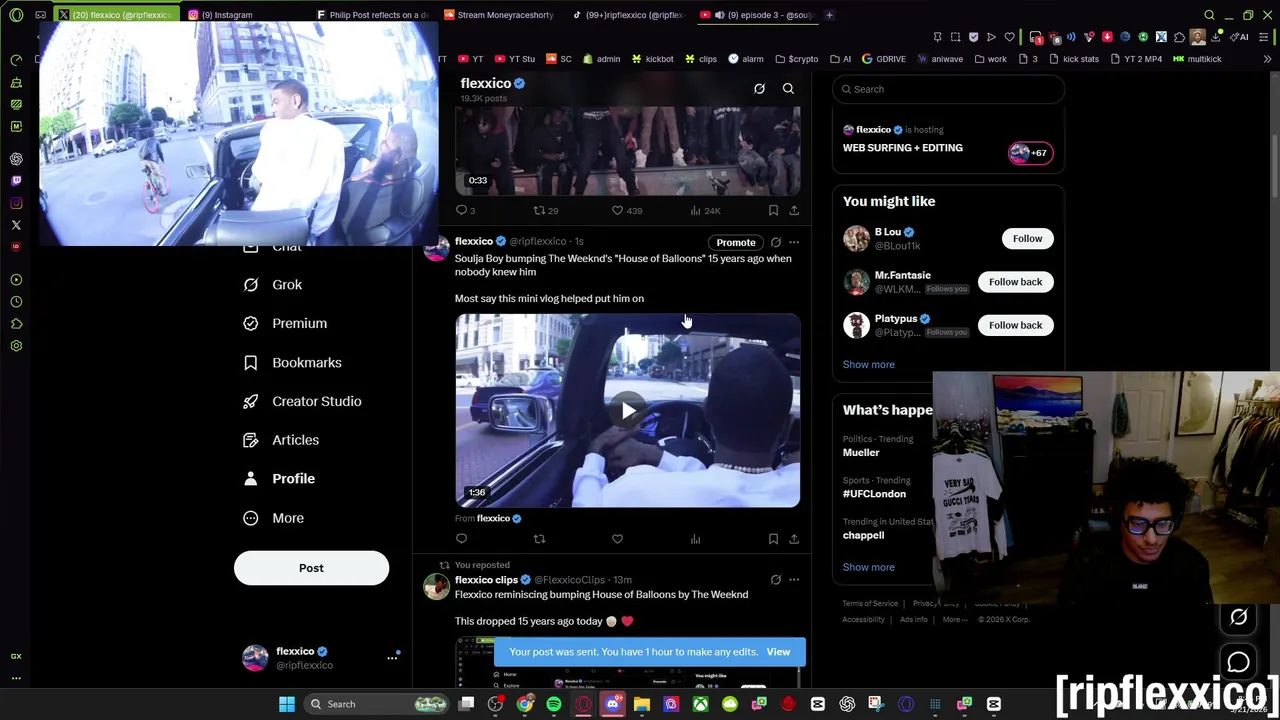Open the $crypto bookmark folder
1280x720 pixels.
(796, 59)
